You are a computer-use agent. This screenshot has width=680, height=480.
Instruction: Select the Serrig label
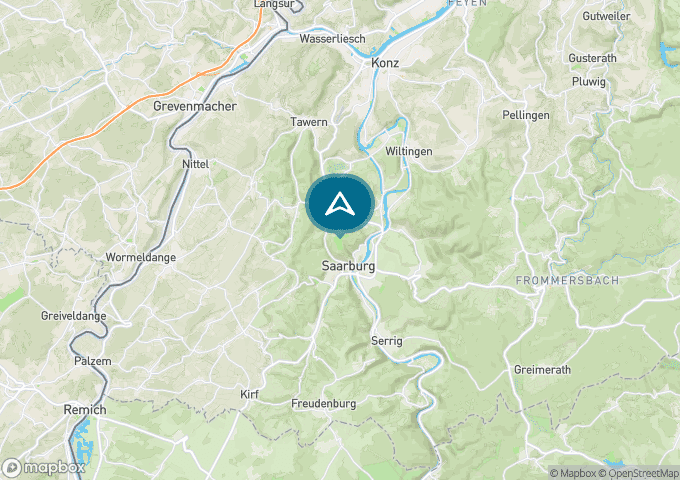(x=387, y=341)
